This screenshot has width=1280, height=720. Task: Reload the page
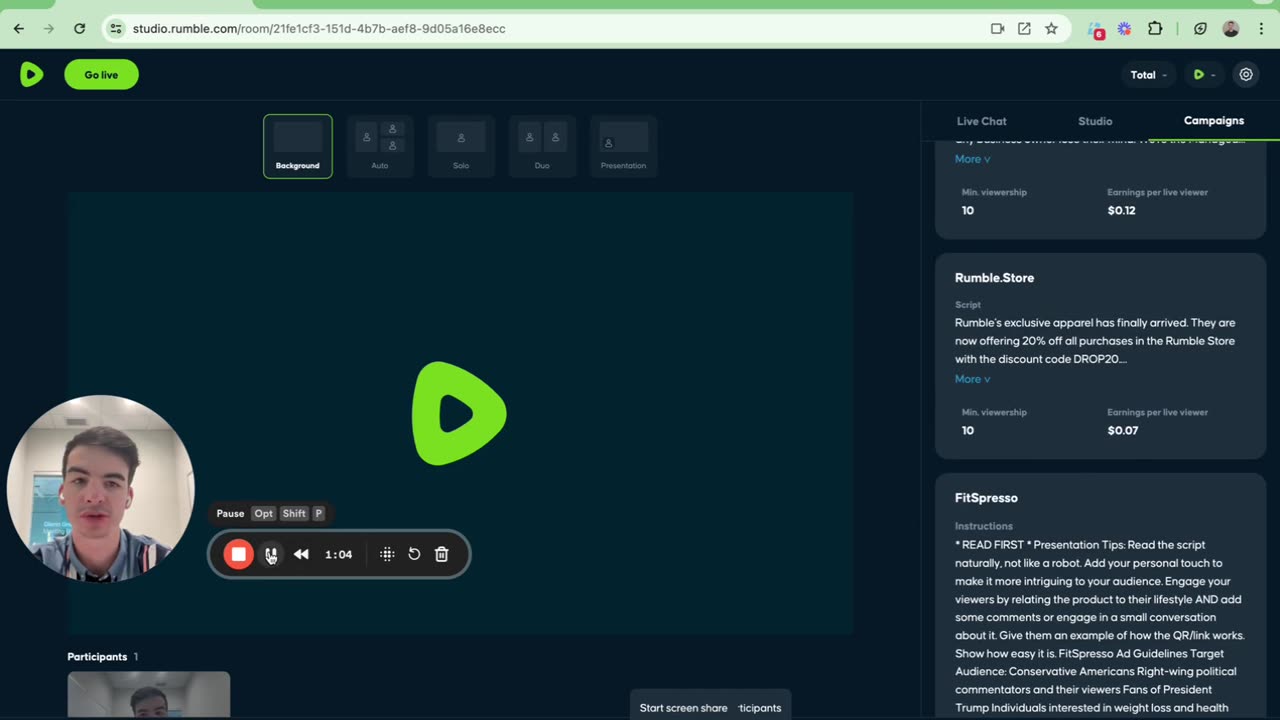click(79, 29)
